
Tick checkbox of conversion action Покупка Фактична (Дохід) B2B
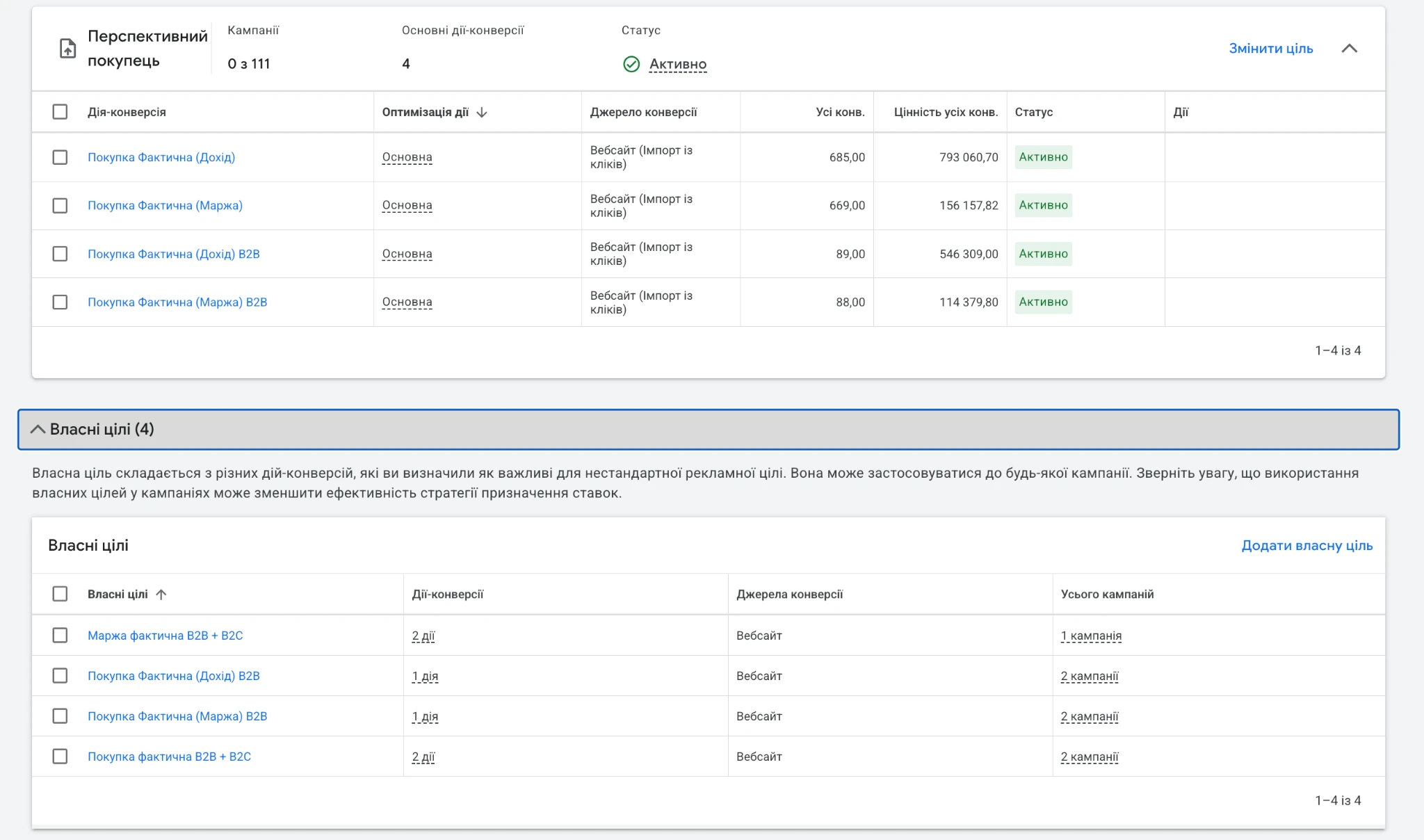[60, 254]
